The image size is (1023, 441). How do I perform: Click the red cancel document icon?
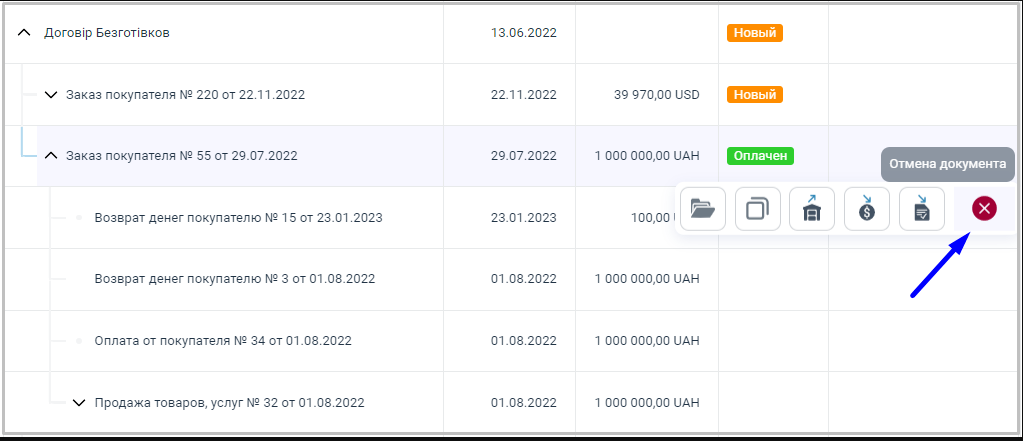click(984, 208)
